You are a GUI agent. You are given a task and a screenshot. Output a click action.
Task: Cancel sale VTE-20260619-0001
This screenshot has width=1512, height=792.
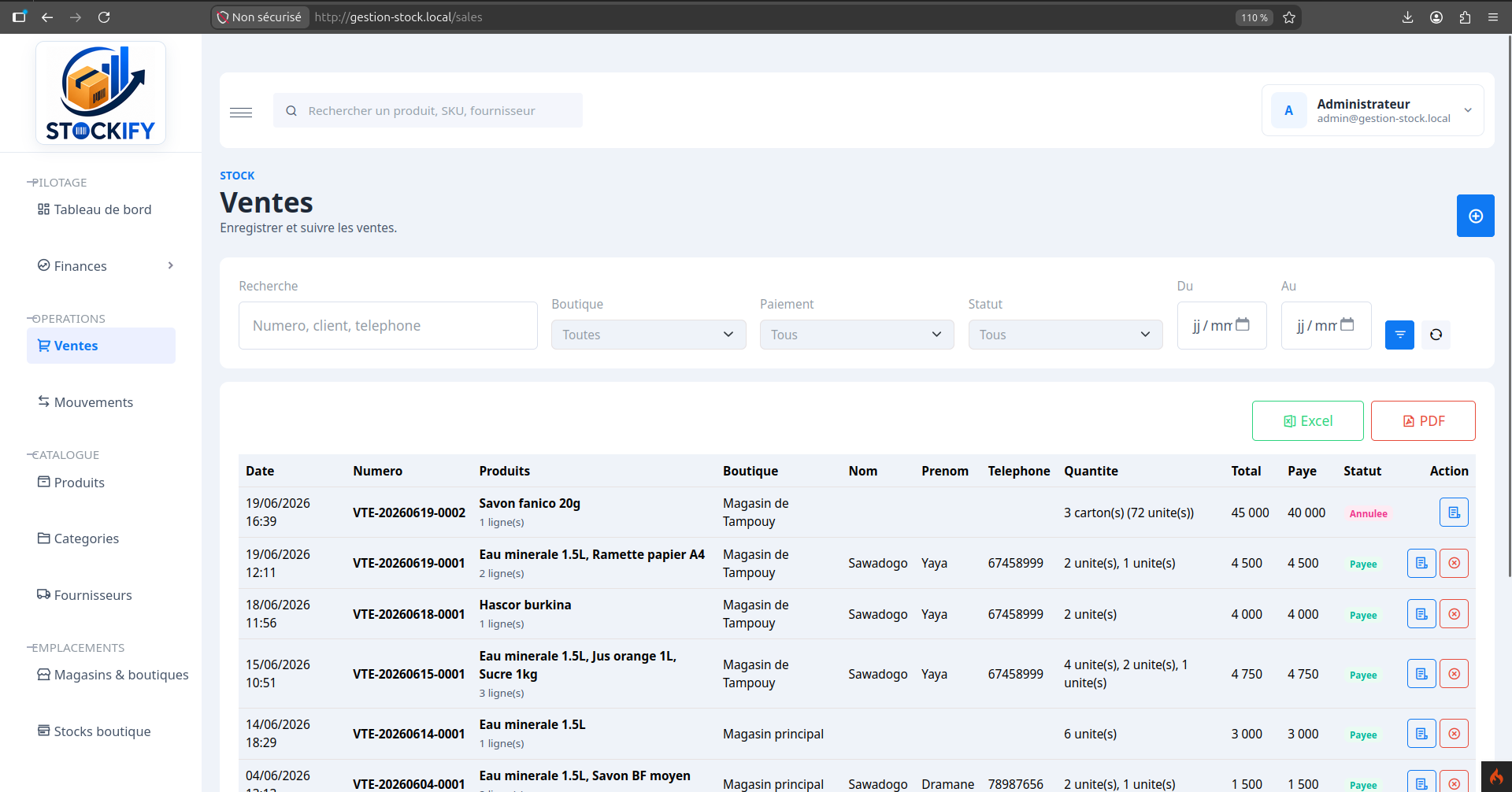tap(1454, 563)
